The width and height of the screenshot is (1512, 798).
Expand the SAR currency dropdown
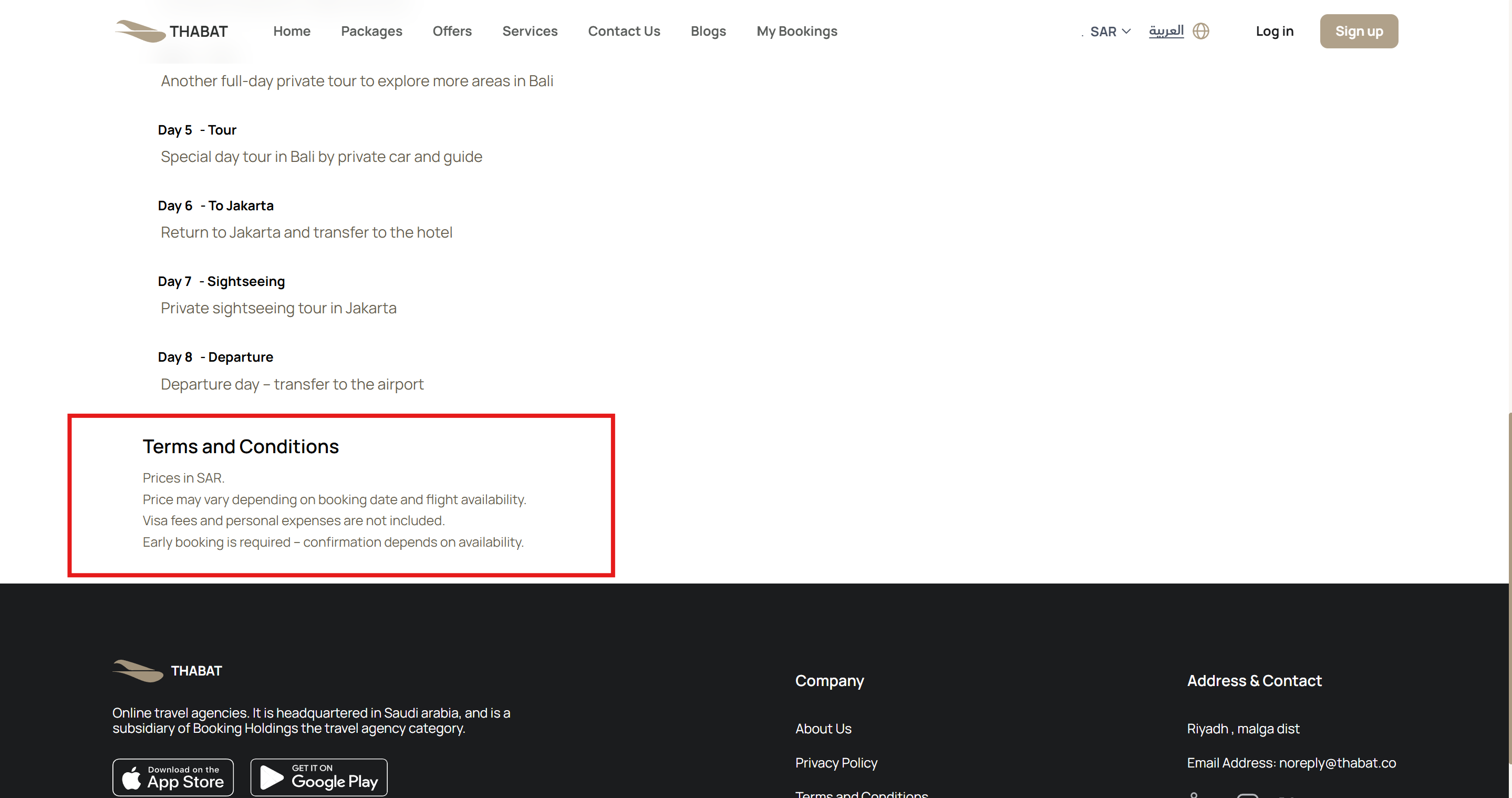click(x=1110, y=31)
